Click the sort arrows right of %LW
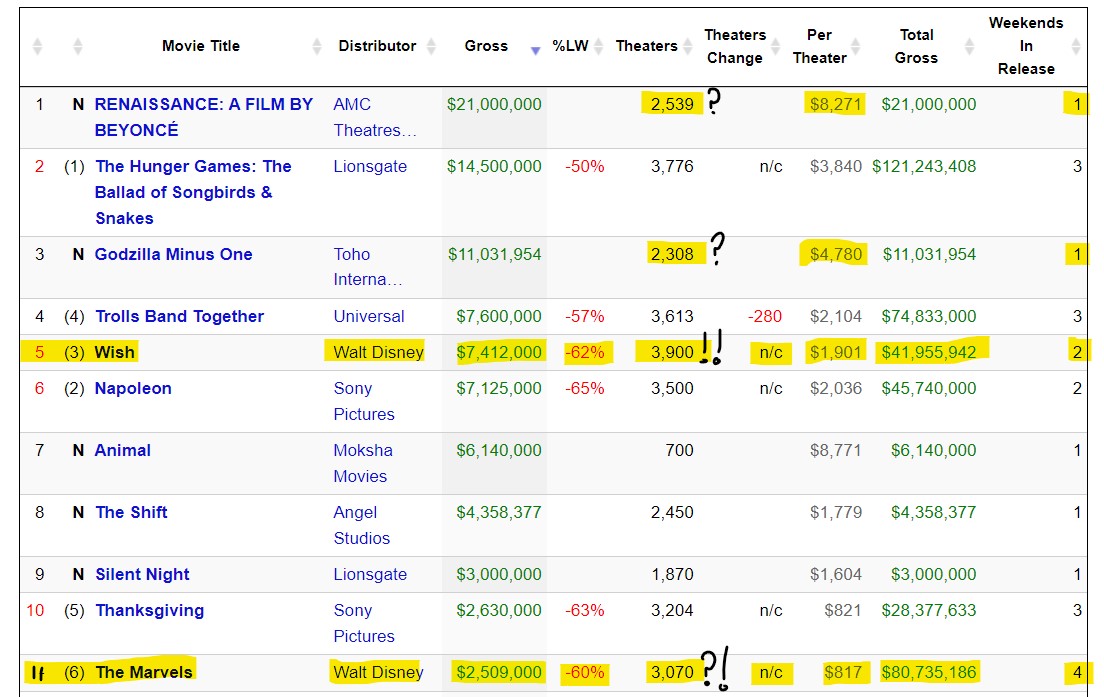 click(x=598, y=46)
